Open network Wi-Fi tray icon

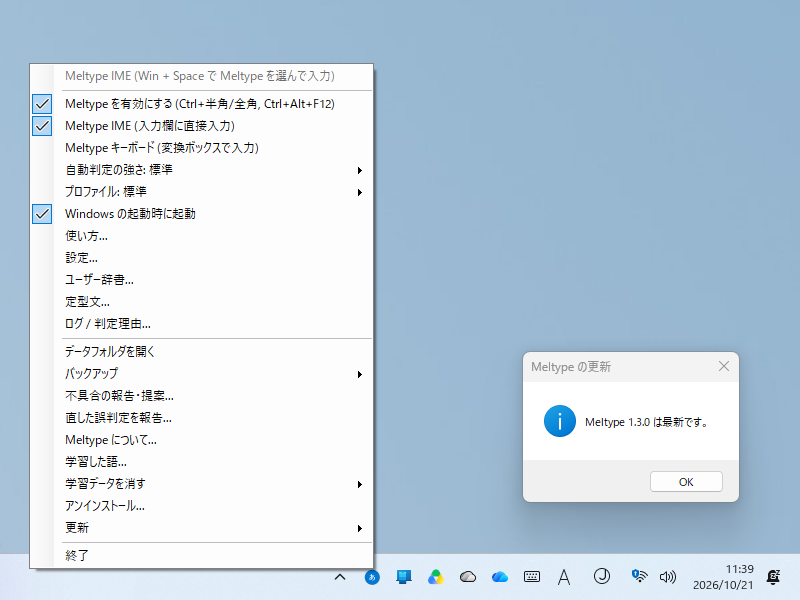(639, 577)
